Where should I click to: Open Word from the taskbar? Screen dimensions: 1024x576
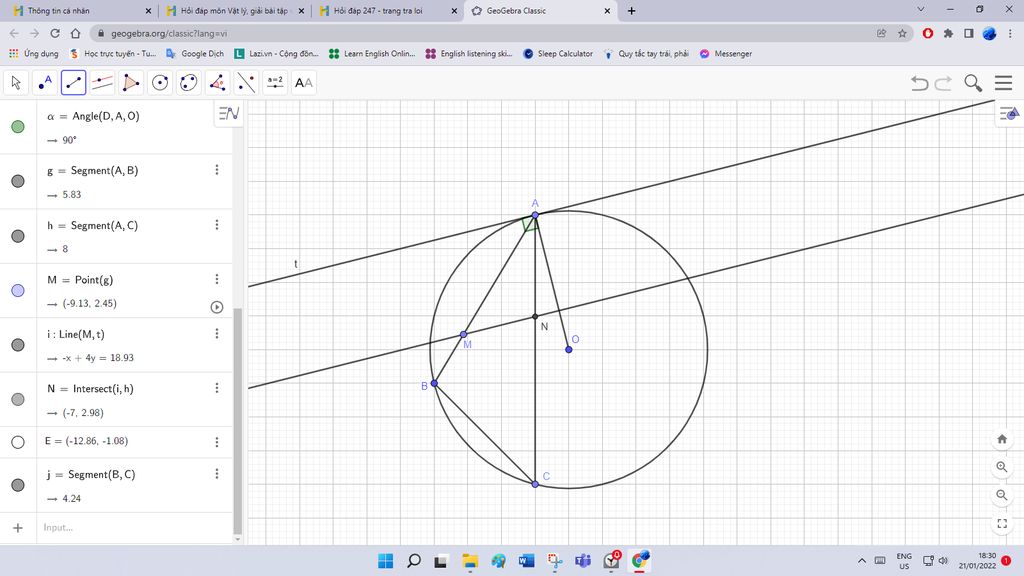(526, 560)
